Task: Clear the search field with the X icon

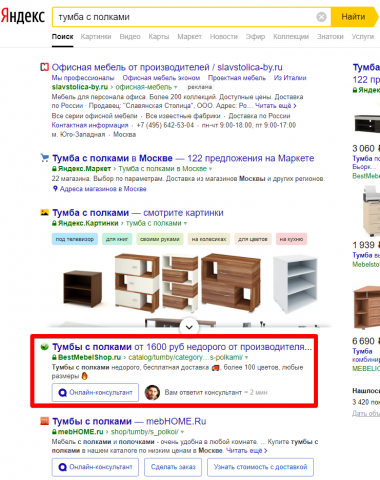Action: coord(321,17)
